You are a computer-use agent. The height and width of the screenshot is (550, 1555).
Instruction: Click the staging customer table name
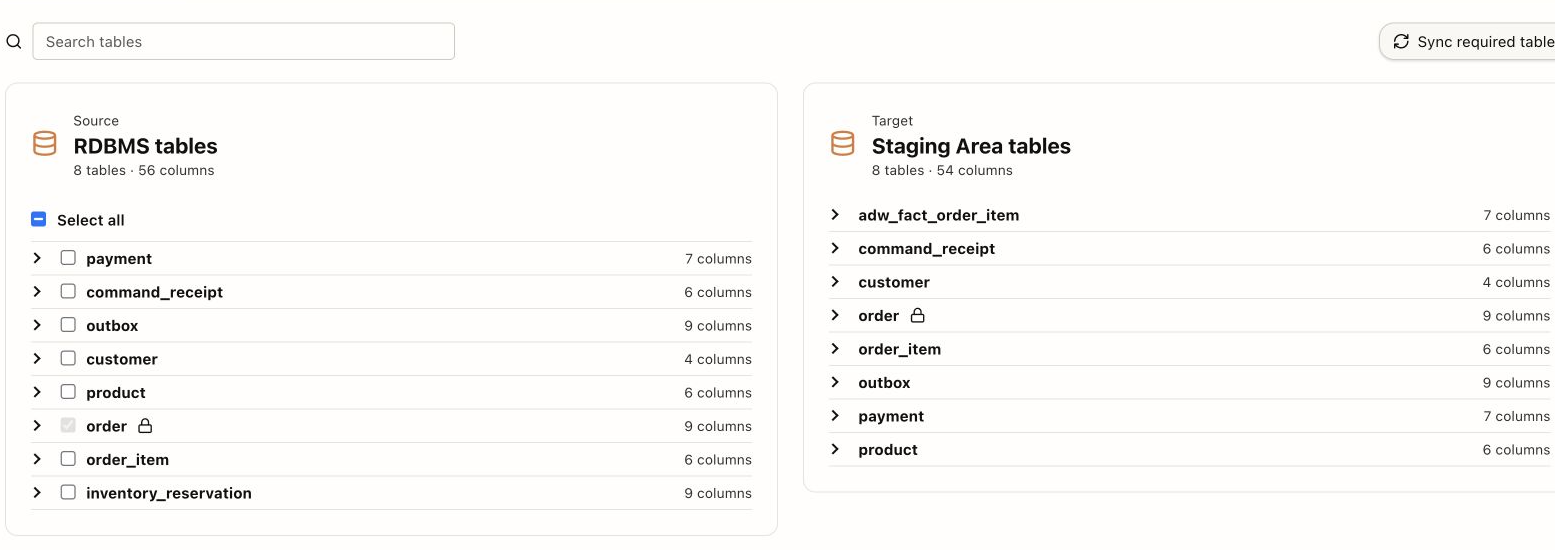[x=894, y=282]
